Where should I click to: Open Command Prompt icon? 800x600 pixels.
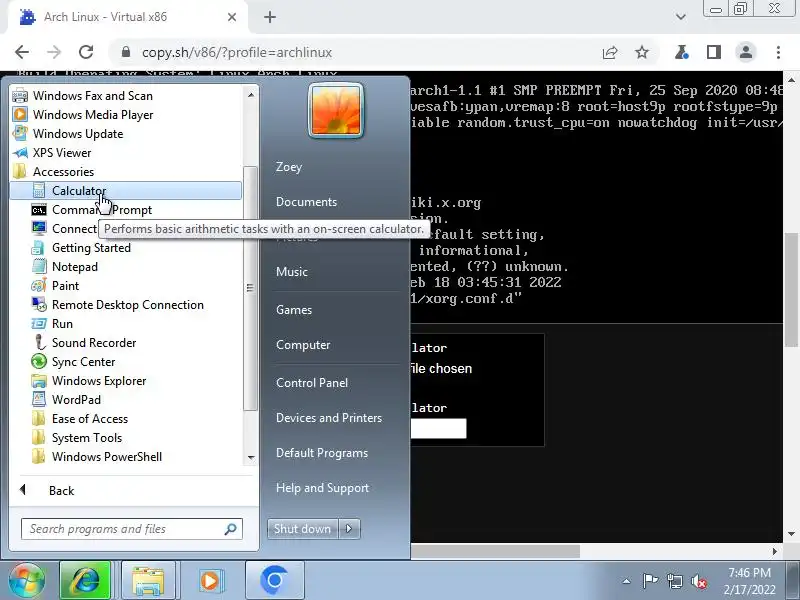pos(39,210)
